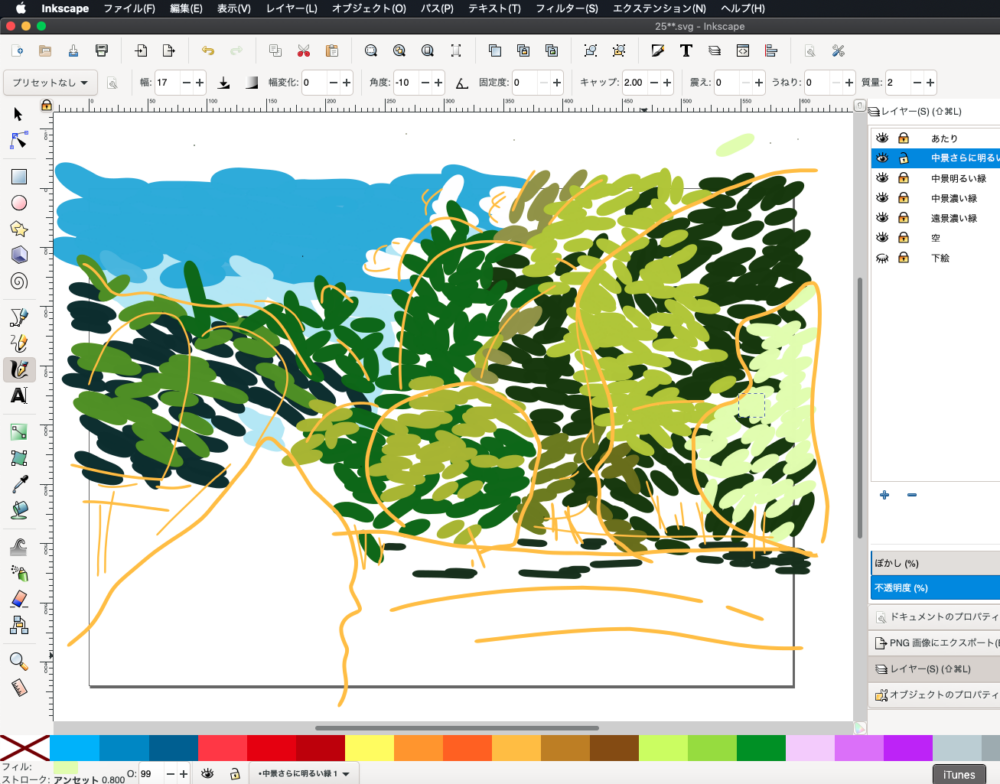This screenshot has width=1000, height=784.
Task: Open the エクステンション(N) menu
Action: pos(659,8)
